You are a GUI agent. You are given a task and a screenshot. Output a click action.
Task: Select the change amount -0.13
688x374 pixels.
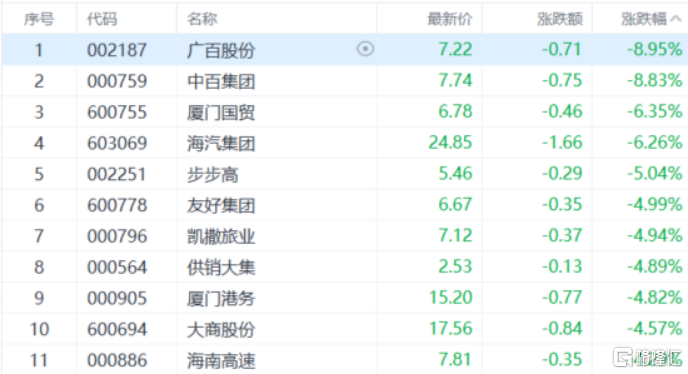coord(562,266)
